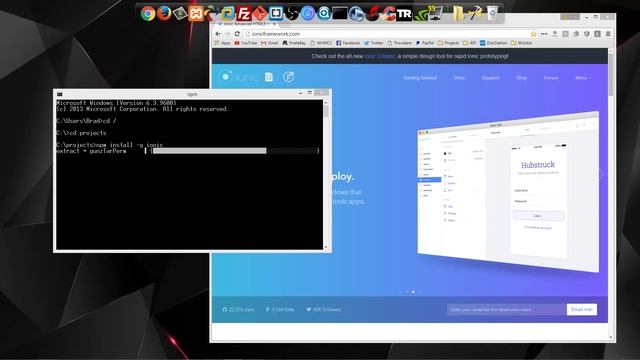Click the 'cd projects' command line

81,133
